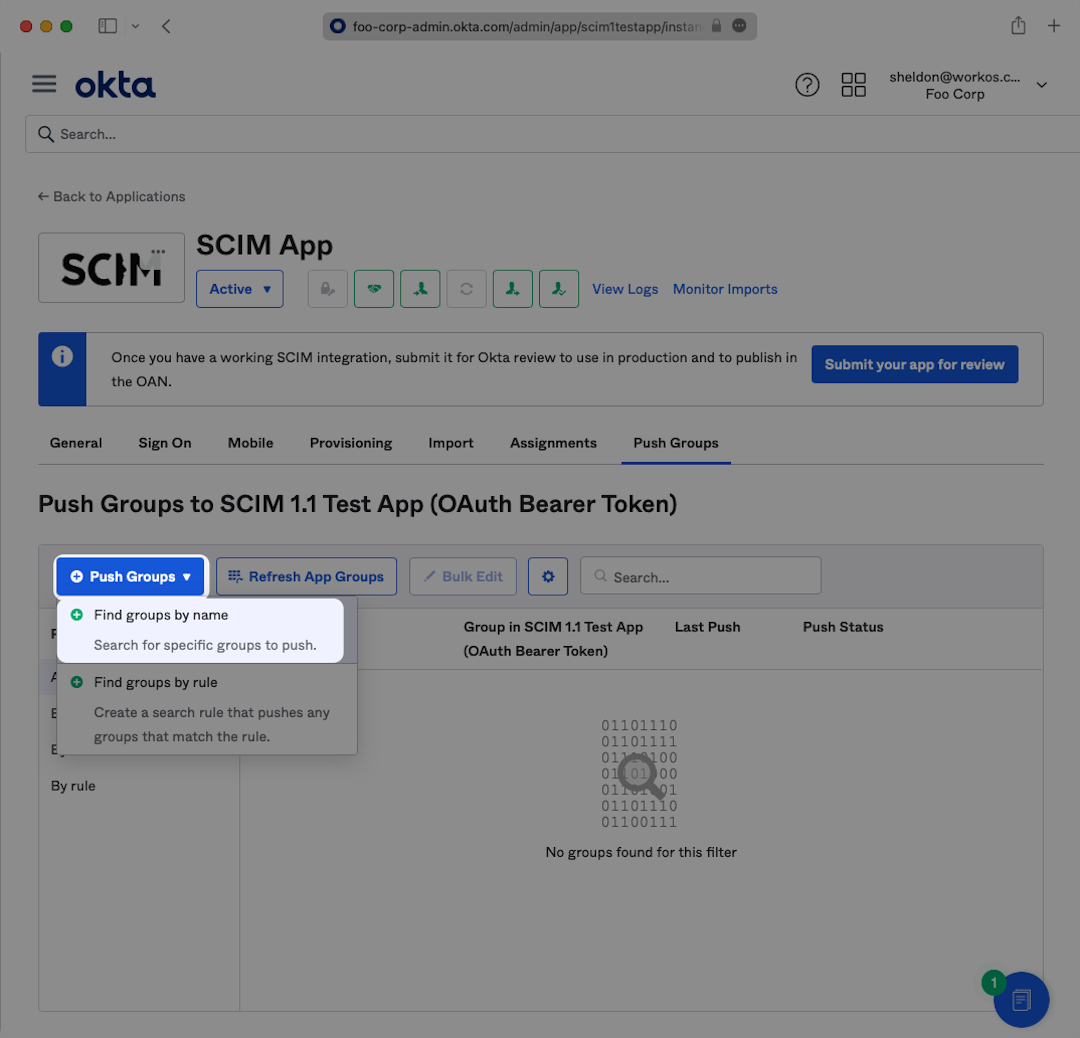The width and height of the screenshot is (1080, 1038).
Task: Click the green handshake icon button
Action: pos(374,289)
